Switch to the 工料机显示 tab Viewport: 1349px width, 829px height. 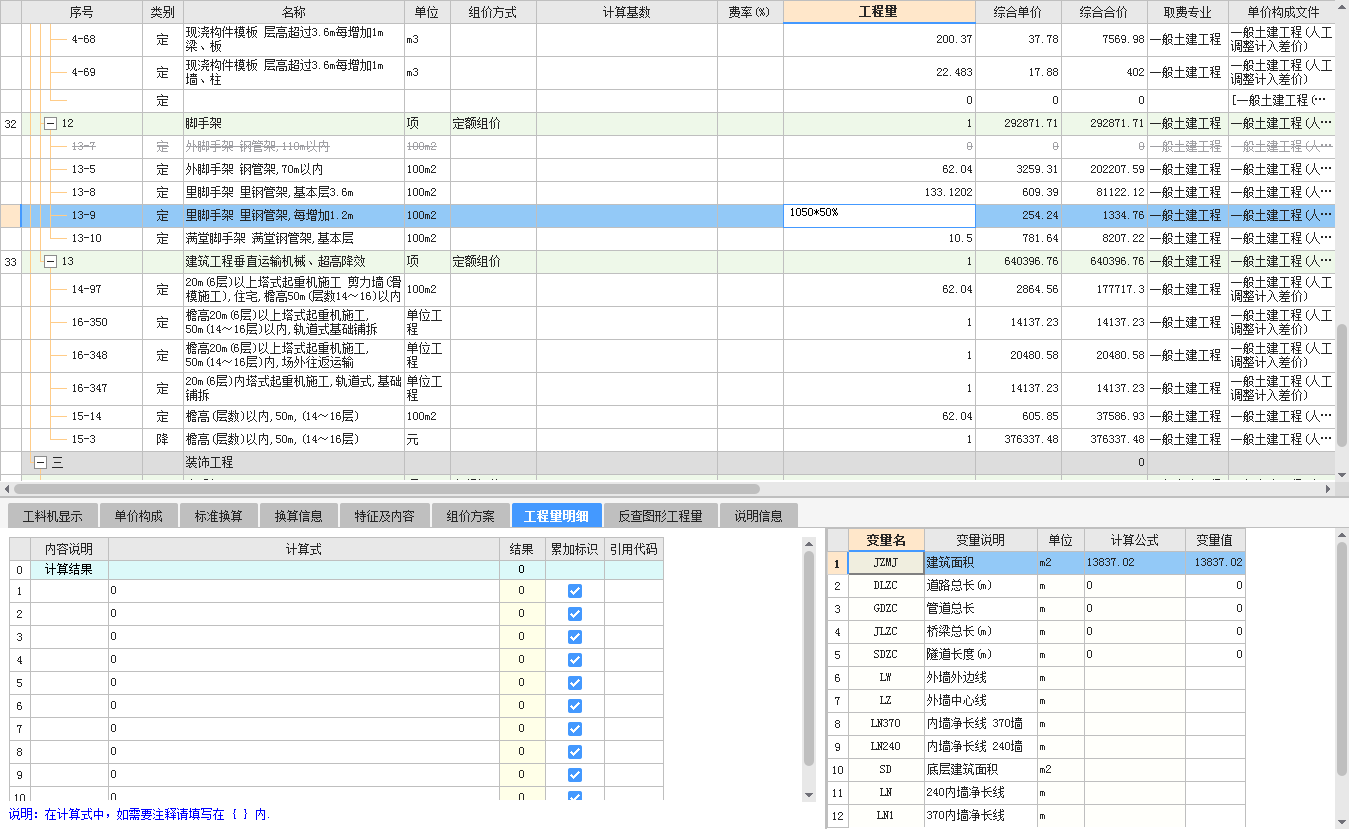pos(53,516)
